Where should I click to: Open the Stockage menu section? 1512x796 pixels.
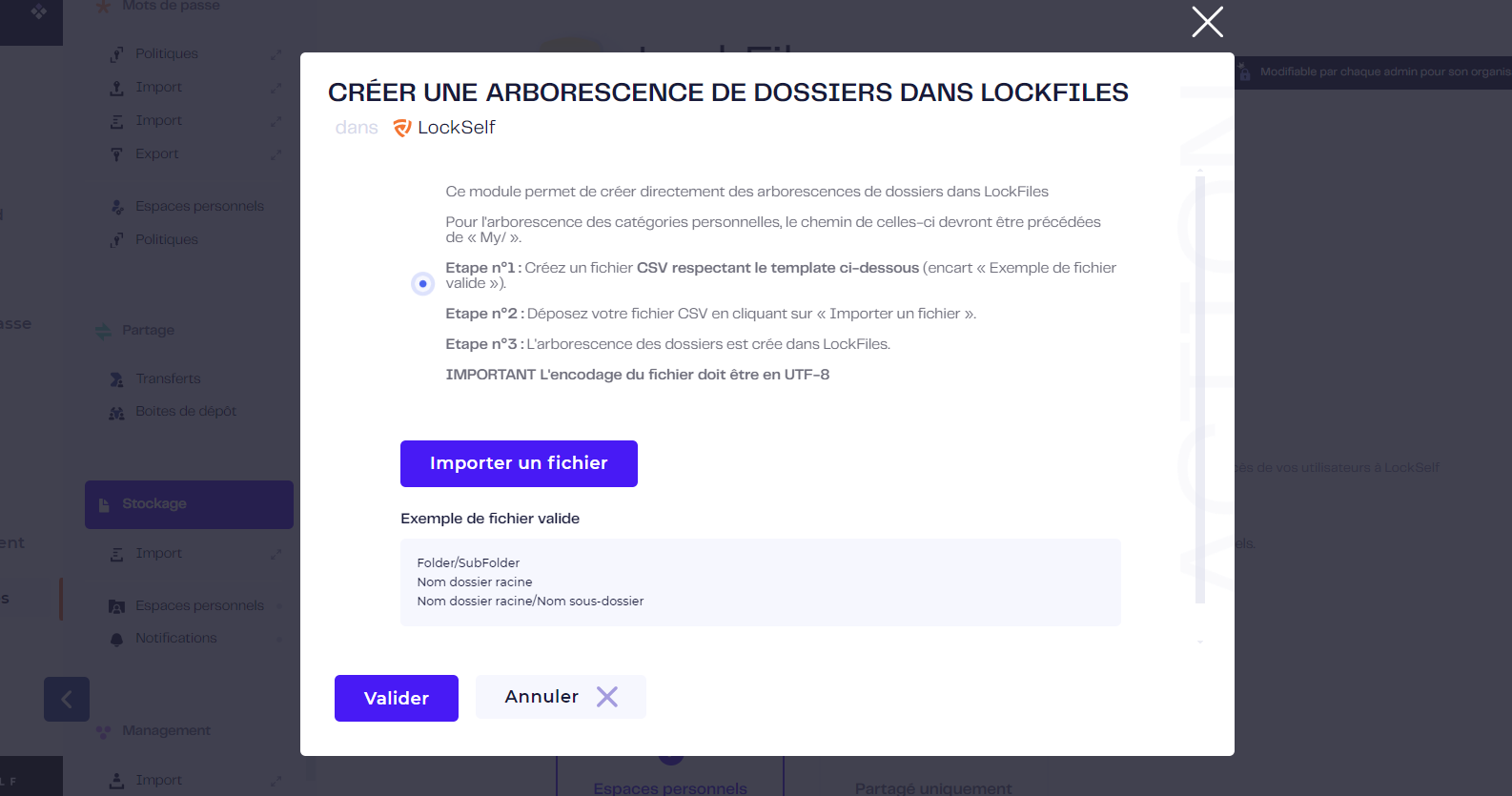[189, 504]
